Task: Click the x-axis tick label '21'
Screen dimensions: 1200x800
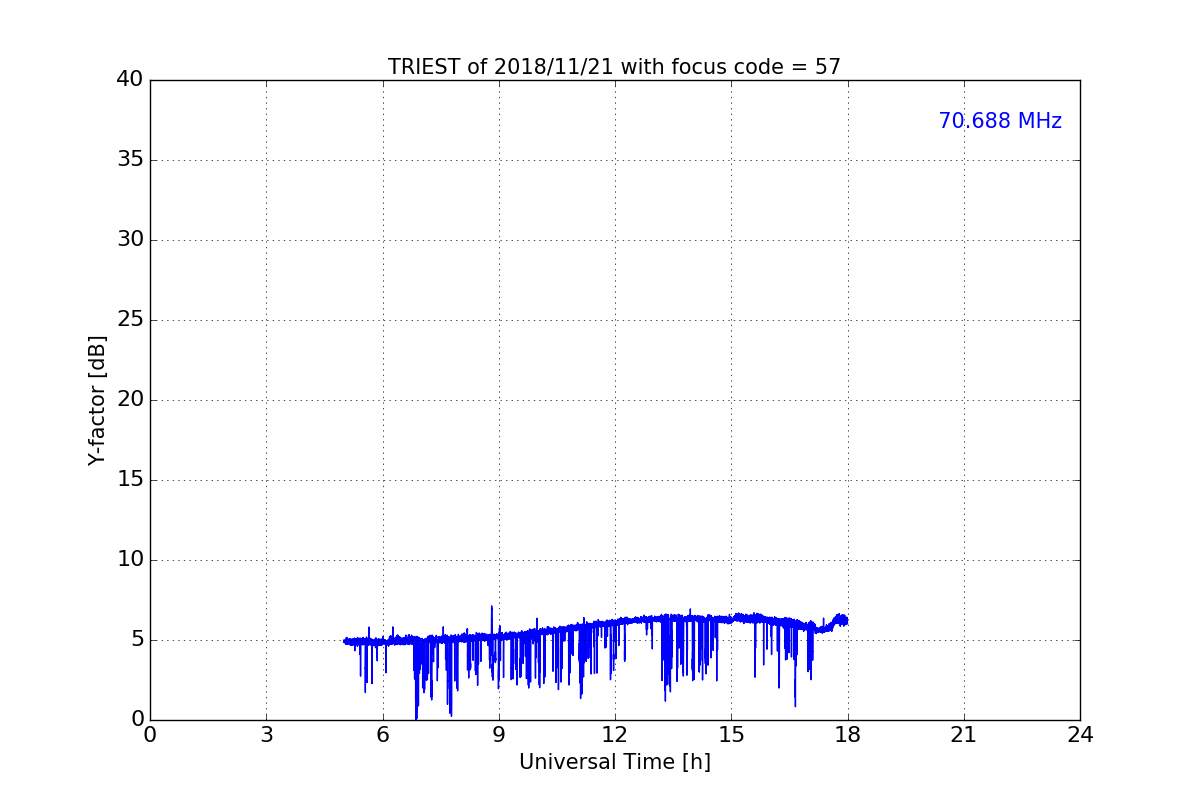Action: point(964,735)
